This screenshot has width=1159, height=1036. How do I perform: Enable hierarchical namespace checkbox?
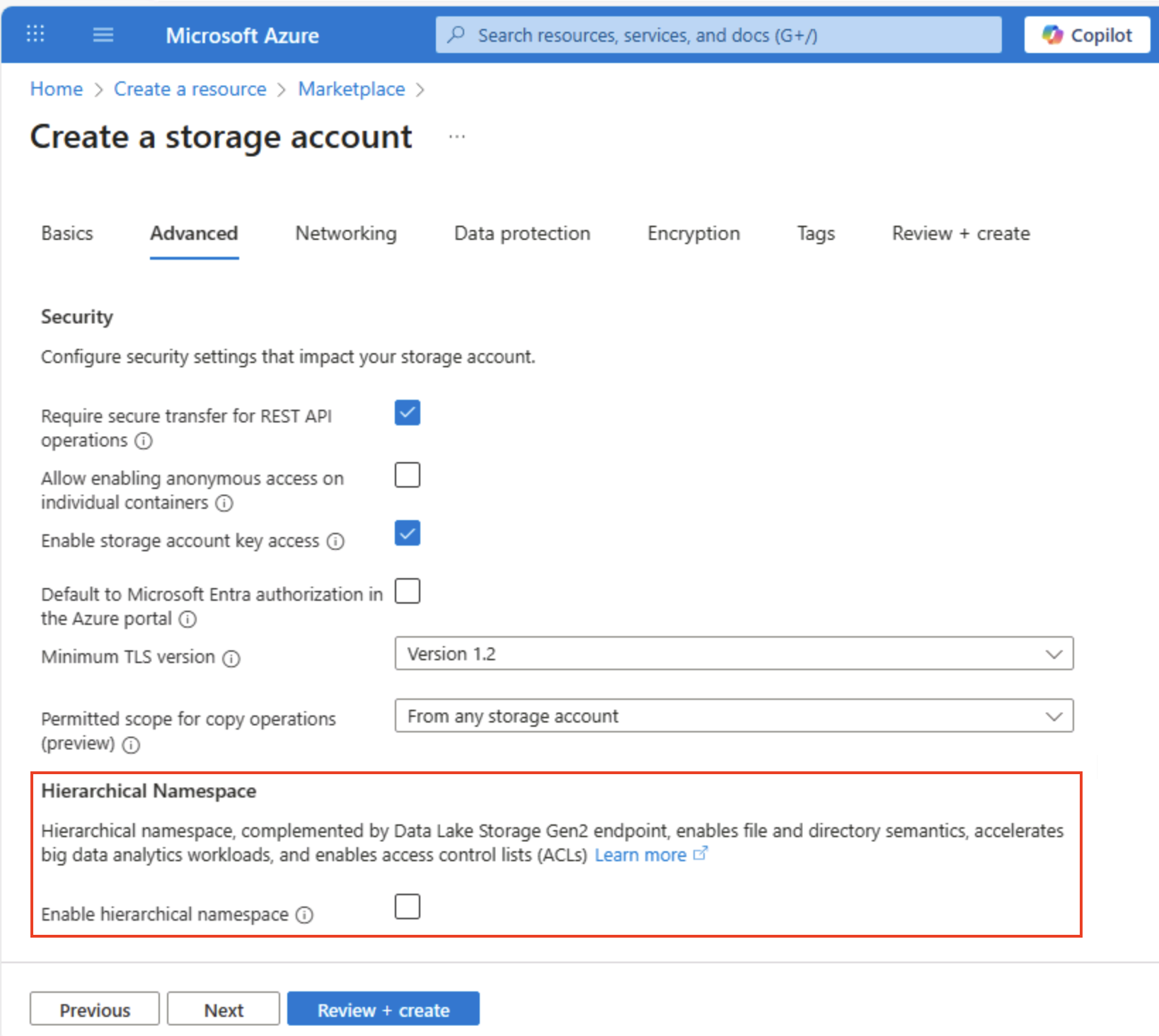click(407, 906)
